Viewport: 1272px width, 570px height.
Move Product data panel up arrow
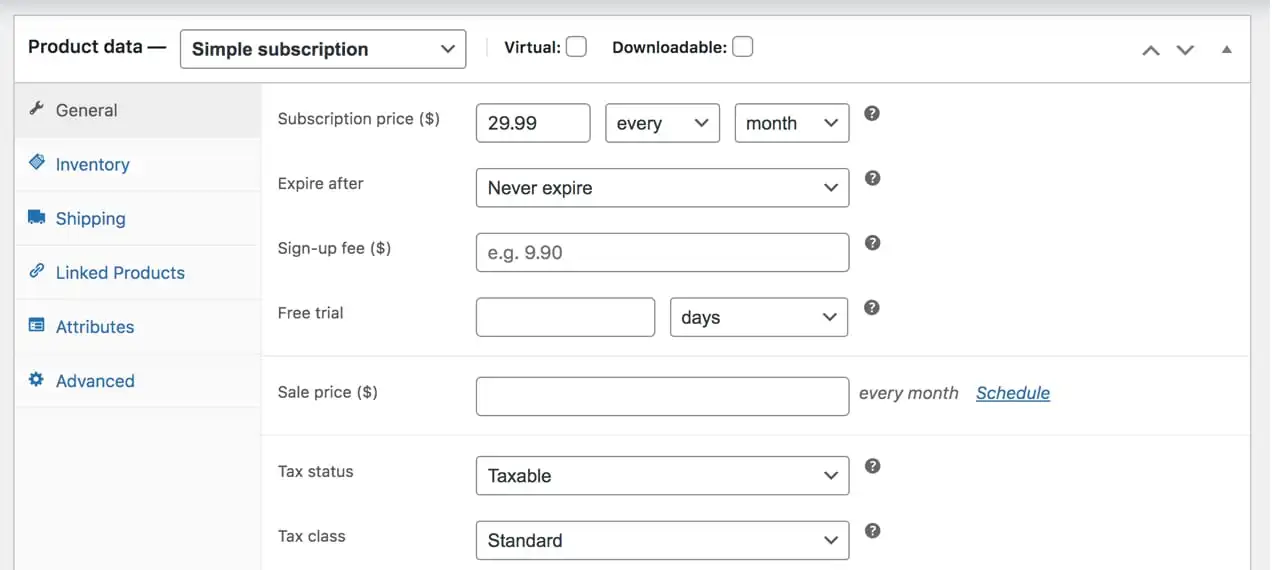click(x=1151, y=50)
